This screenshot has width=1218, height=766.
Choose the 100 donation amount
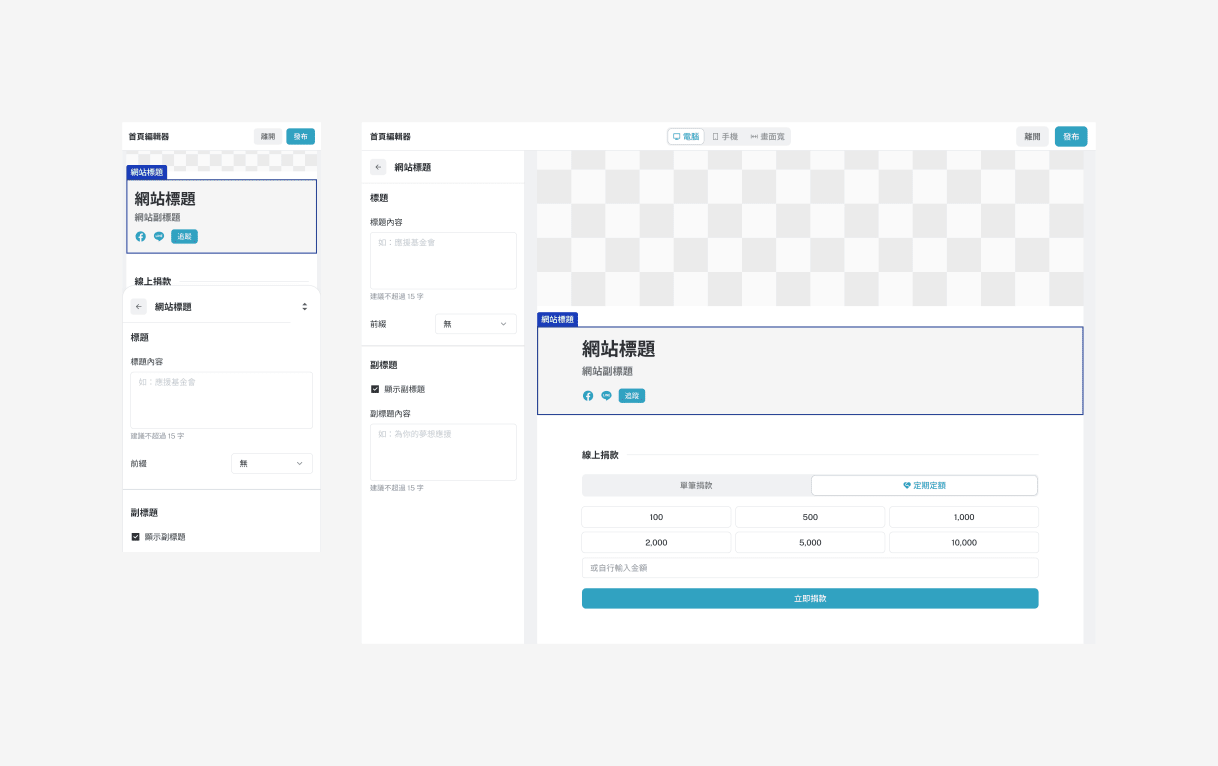coord(656,517)
